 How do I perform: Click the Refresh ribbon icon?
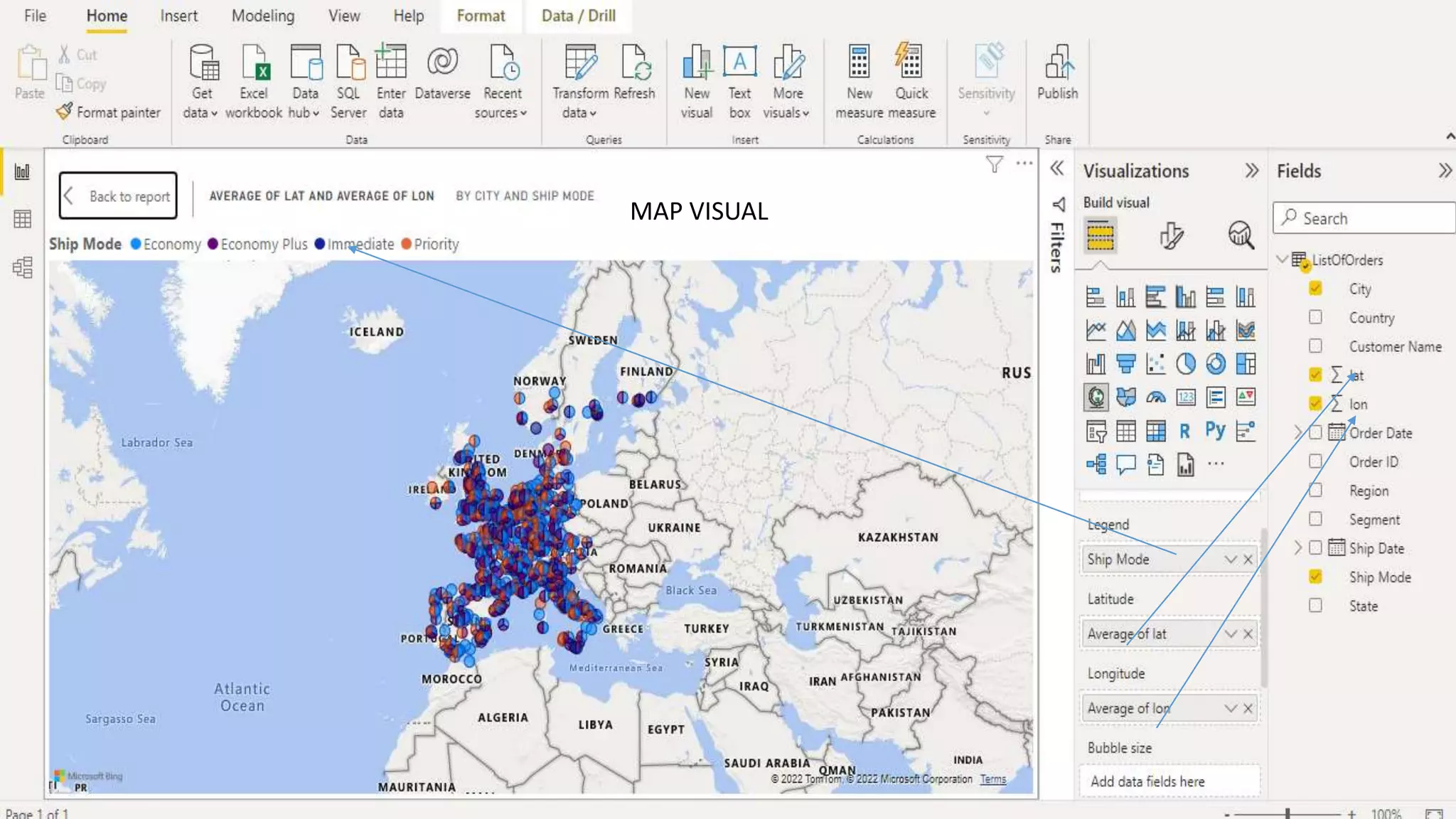coord(634,72)
